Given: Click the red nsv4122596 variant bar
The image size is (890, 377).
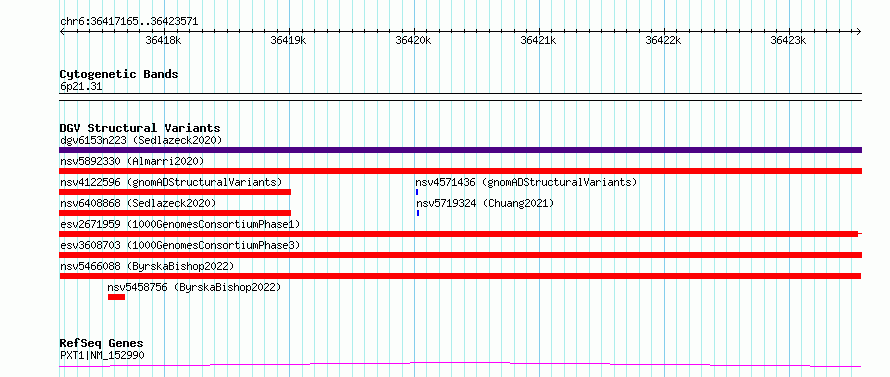Looking at the screenshot, I should point(175,192).
